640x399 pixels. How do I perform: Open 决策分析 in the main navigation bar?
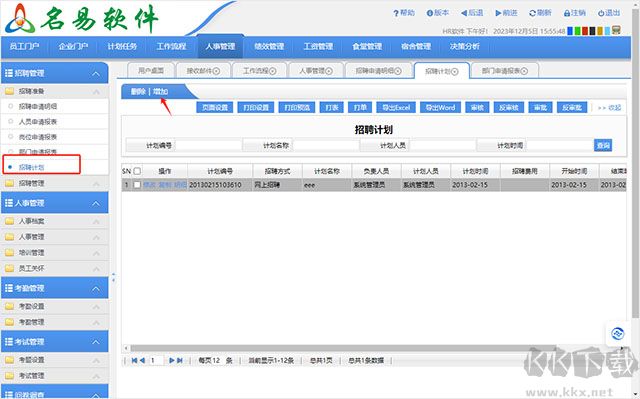tap(464, 47)
